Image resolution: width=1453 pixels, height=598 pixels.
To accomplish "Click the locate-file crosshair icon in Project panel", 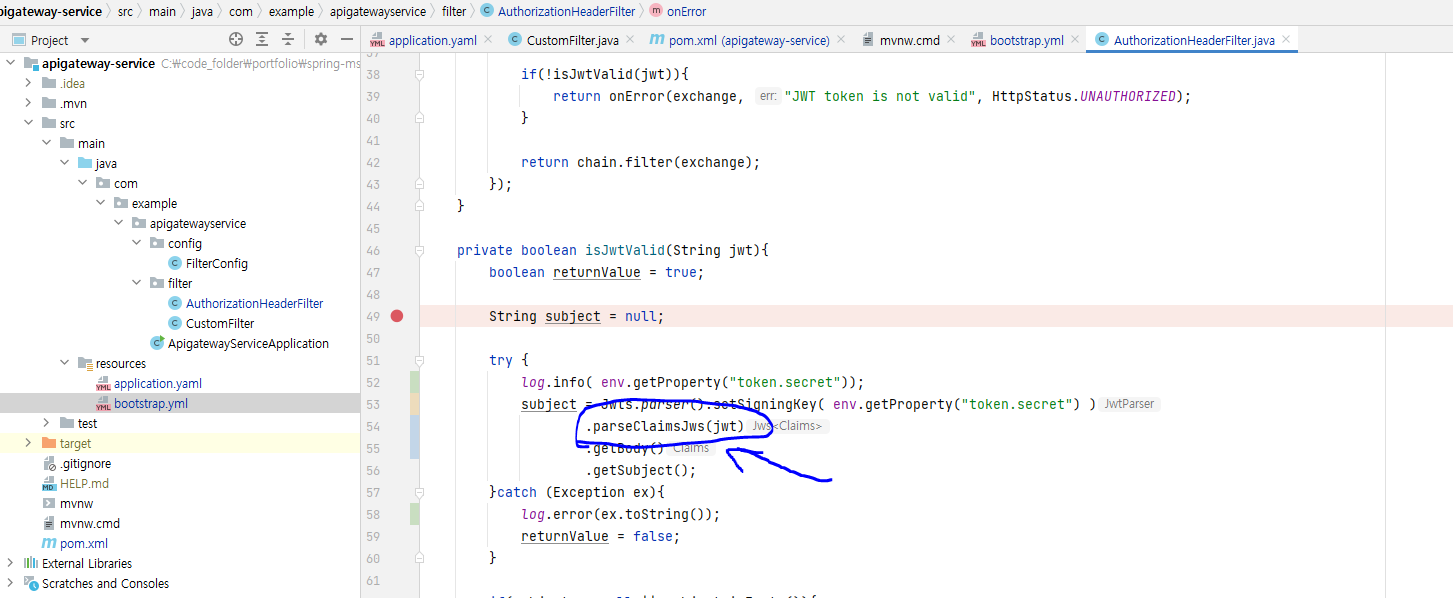I will 236,40.
